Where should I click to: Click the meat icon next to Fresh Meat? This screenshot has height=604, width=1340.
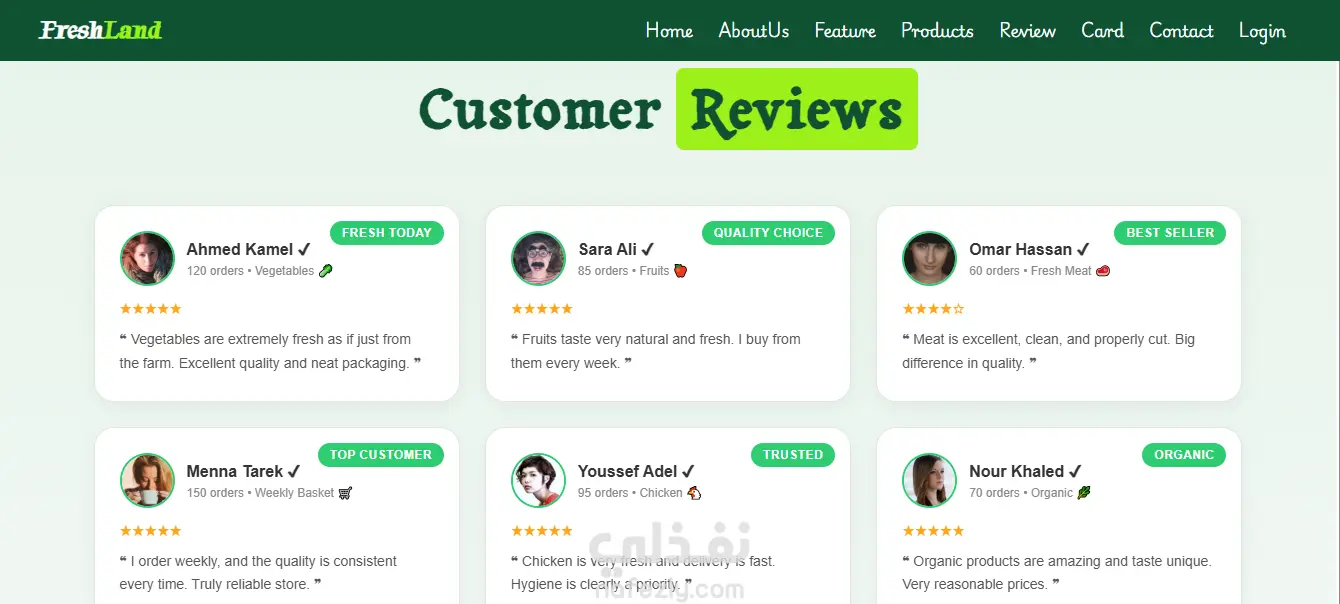[1103, 271]
